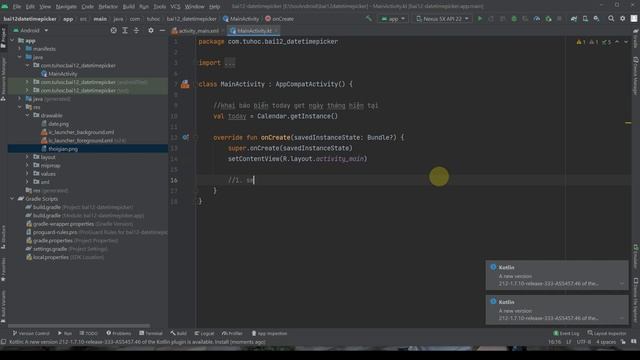
Task: Collapse the app module node
Action: 12,40
